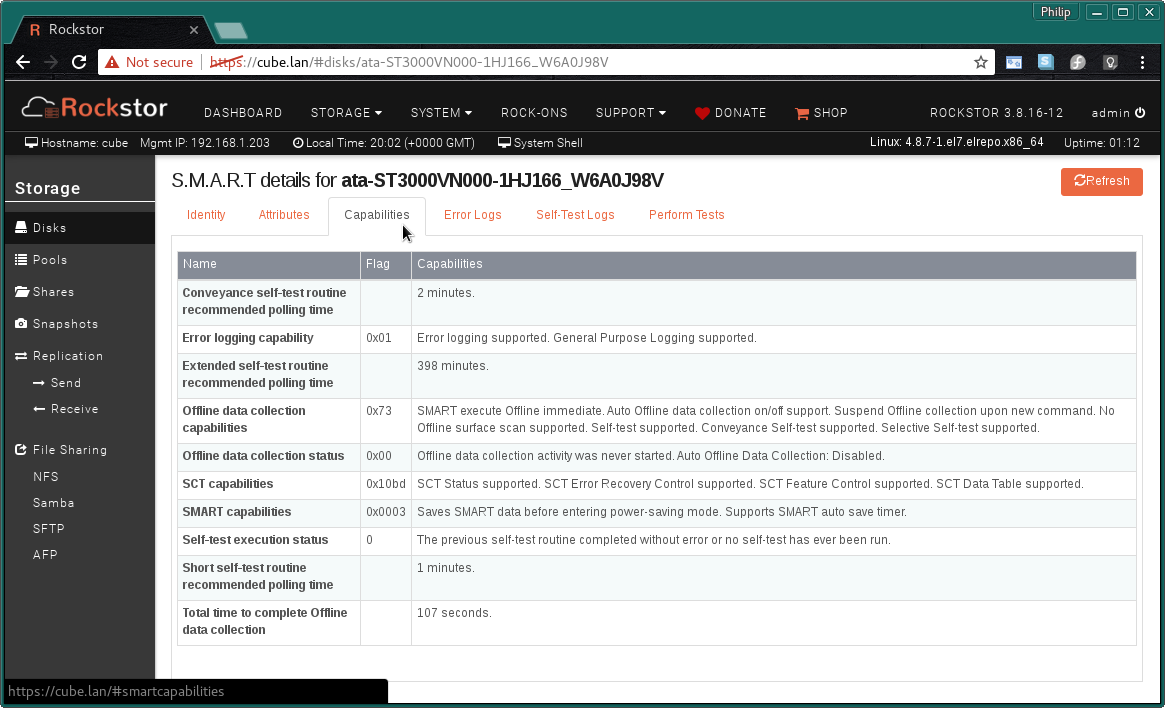Open System Shell terminal link
Image resolution: width=1165 pixels, height=708 pixels.
click(x=540, y=143)
